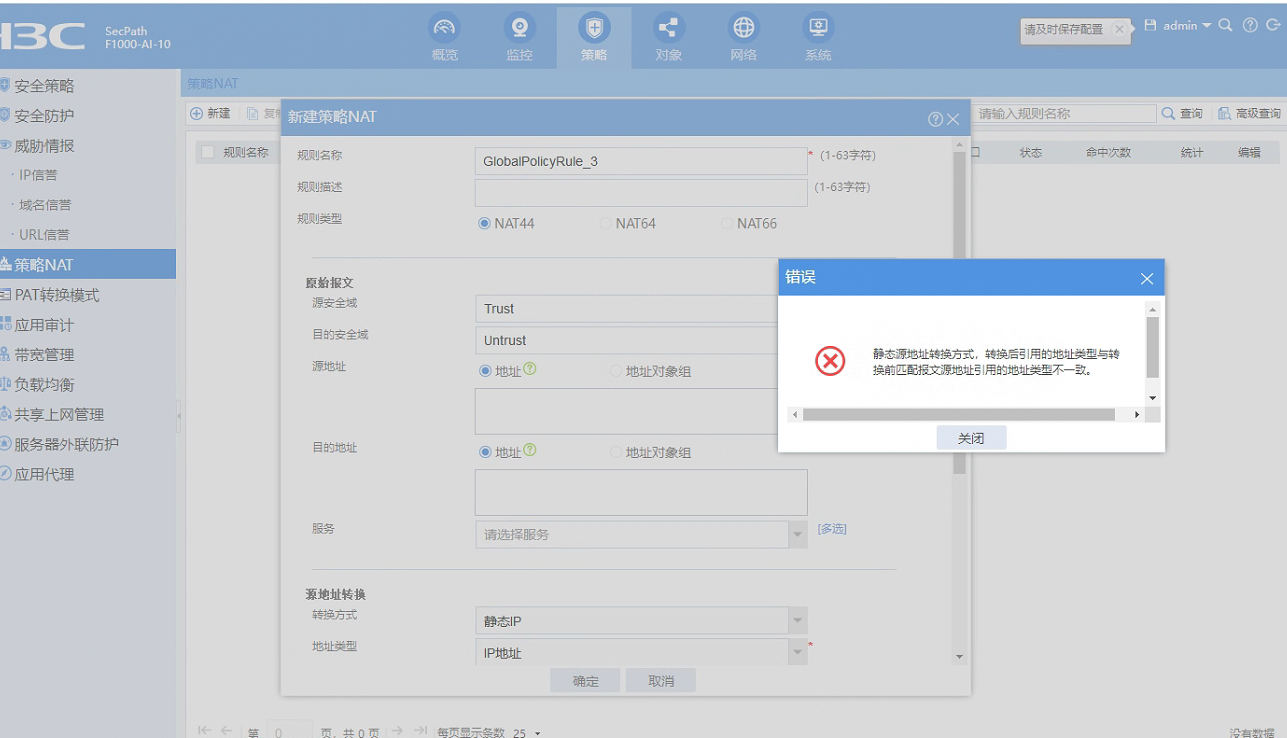Expand 威胁情报 in the sidebar
This screenshot has width=1287, height=738.
(44, 146)
